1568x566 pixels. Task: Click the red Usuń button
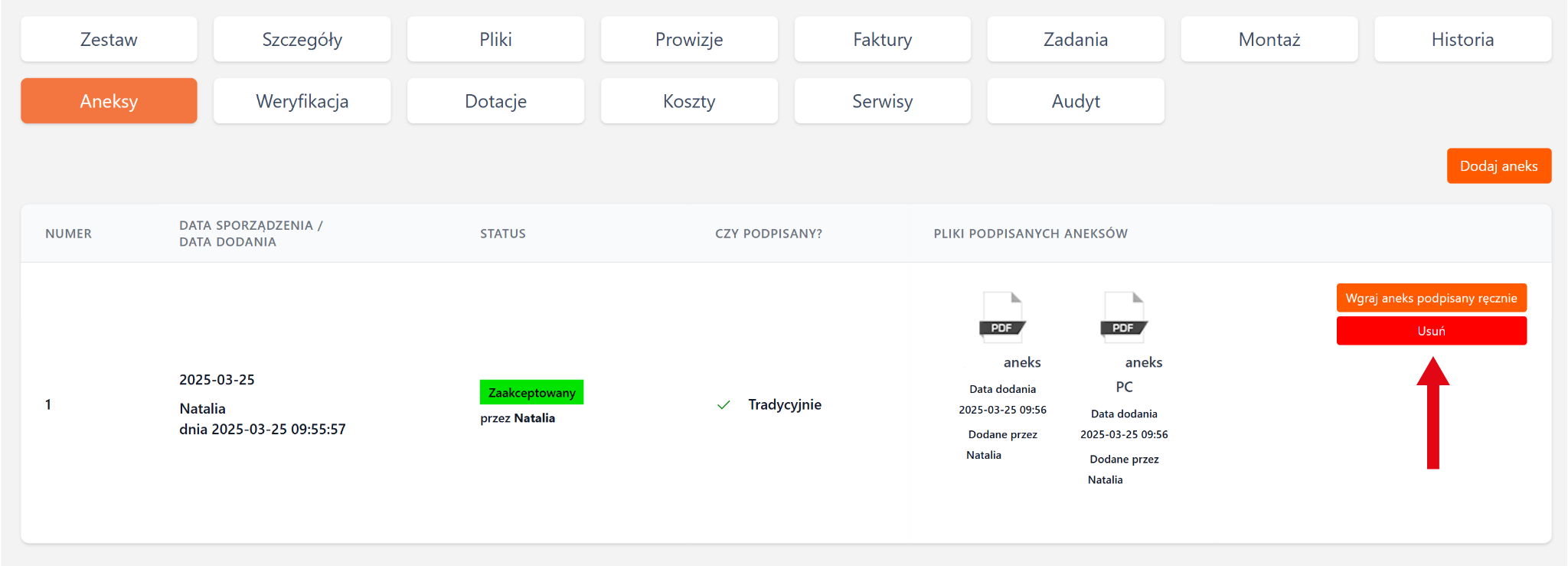point(1431,331)
